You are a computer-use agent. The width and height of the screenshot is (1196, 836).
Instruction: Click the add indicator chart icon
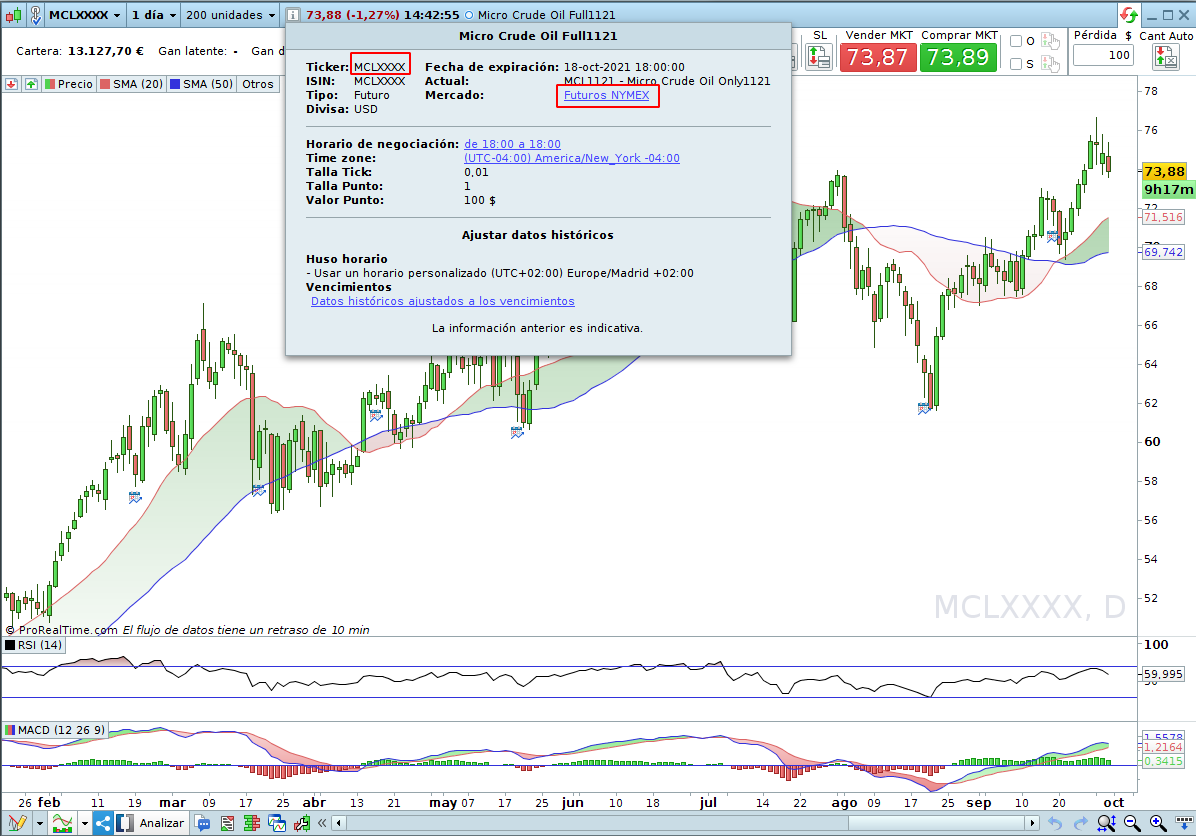[x=63, y=823]
